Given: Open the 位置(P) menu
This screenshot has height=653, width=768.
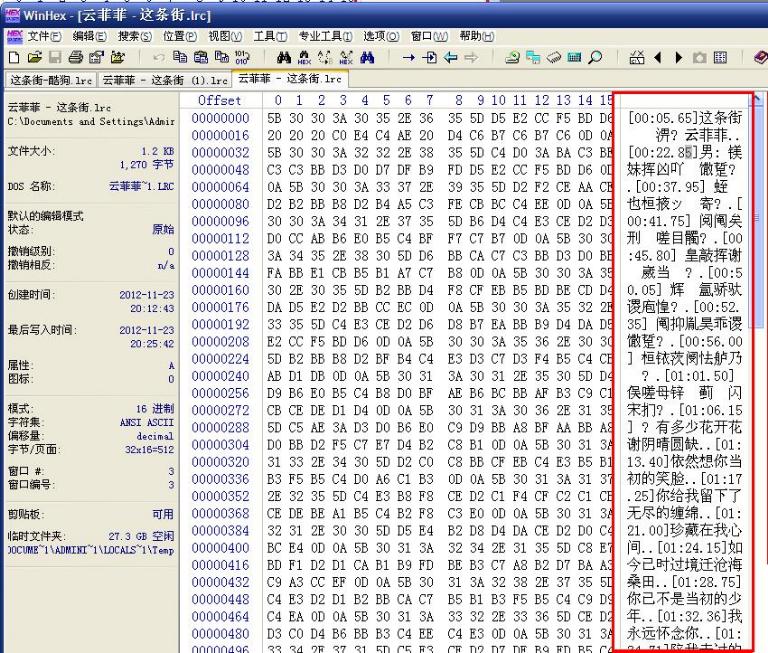Looking at the screenshot, I should coord(180,36).
